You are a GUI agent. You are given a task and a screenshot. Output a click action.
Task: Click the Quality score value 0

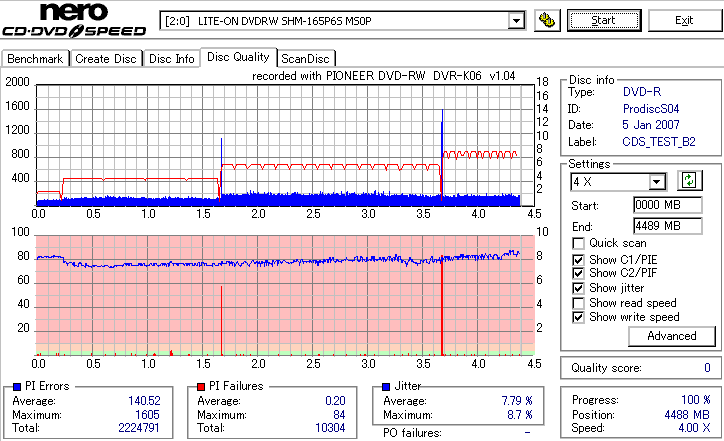(x=707, y=368)
